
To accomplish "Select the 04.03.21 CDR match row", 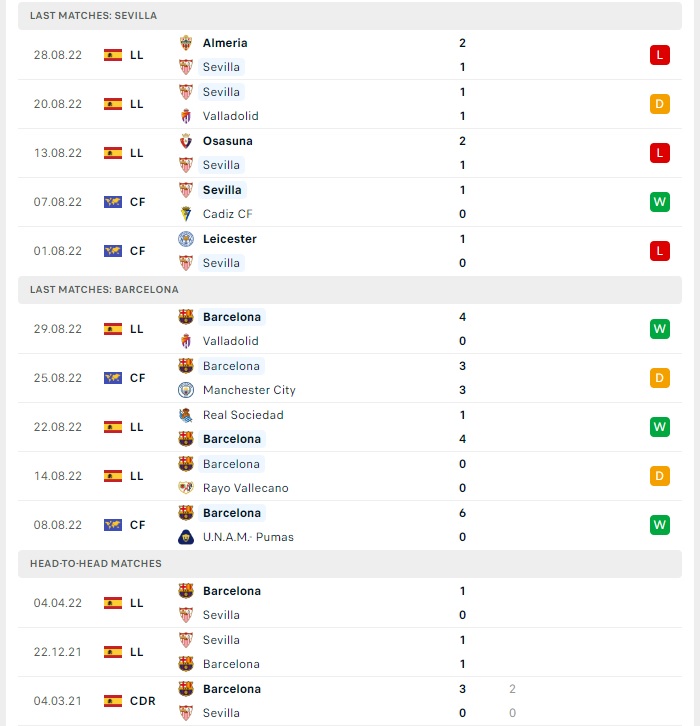I will [350, 701].
